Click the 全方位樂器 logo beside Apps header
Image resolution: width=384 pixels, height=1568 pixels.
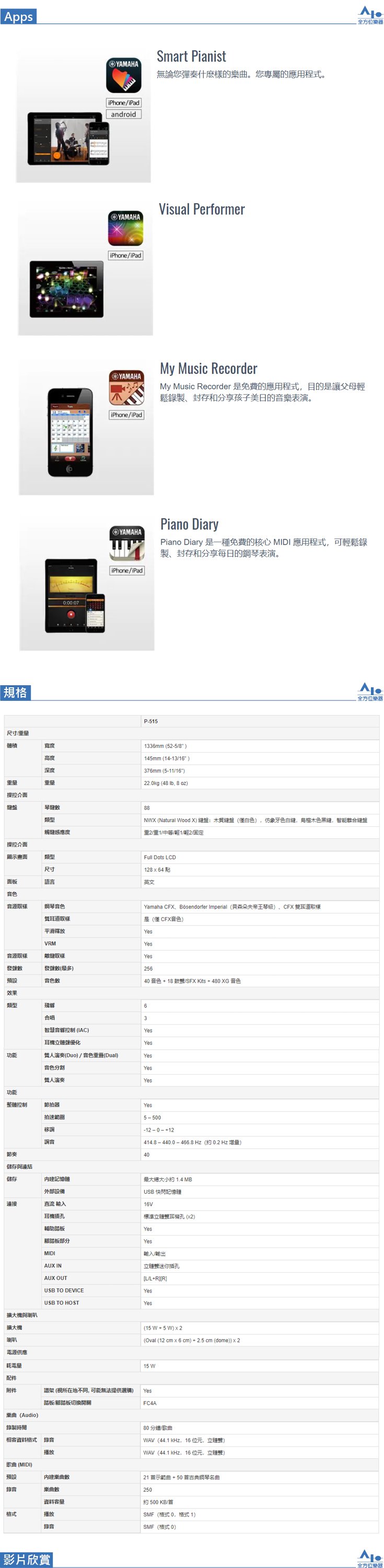point(370,15)
